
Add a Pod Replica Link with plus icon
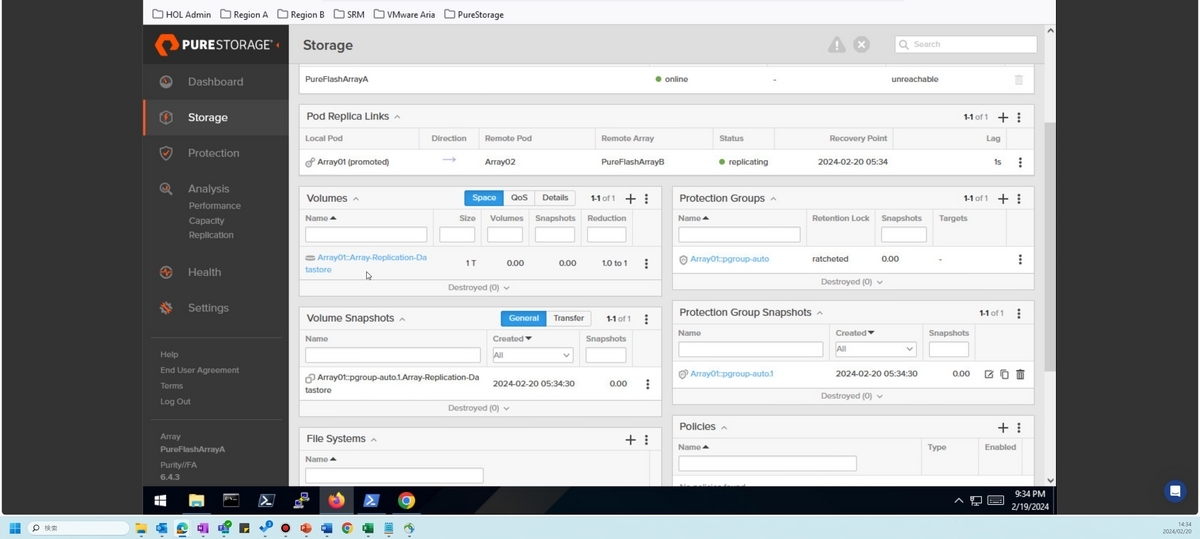pos(1003,117)
